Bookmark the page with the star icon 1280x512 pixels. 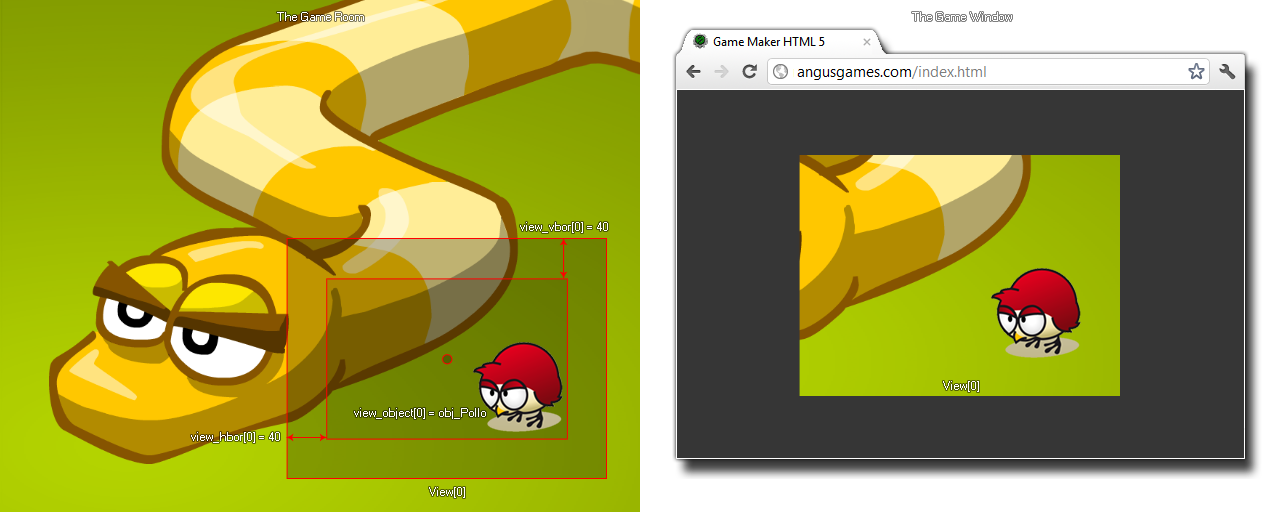[x=1195, y=72]
